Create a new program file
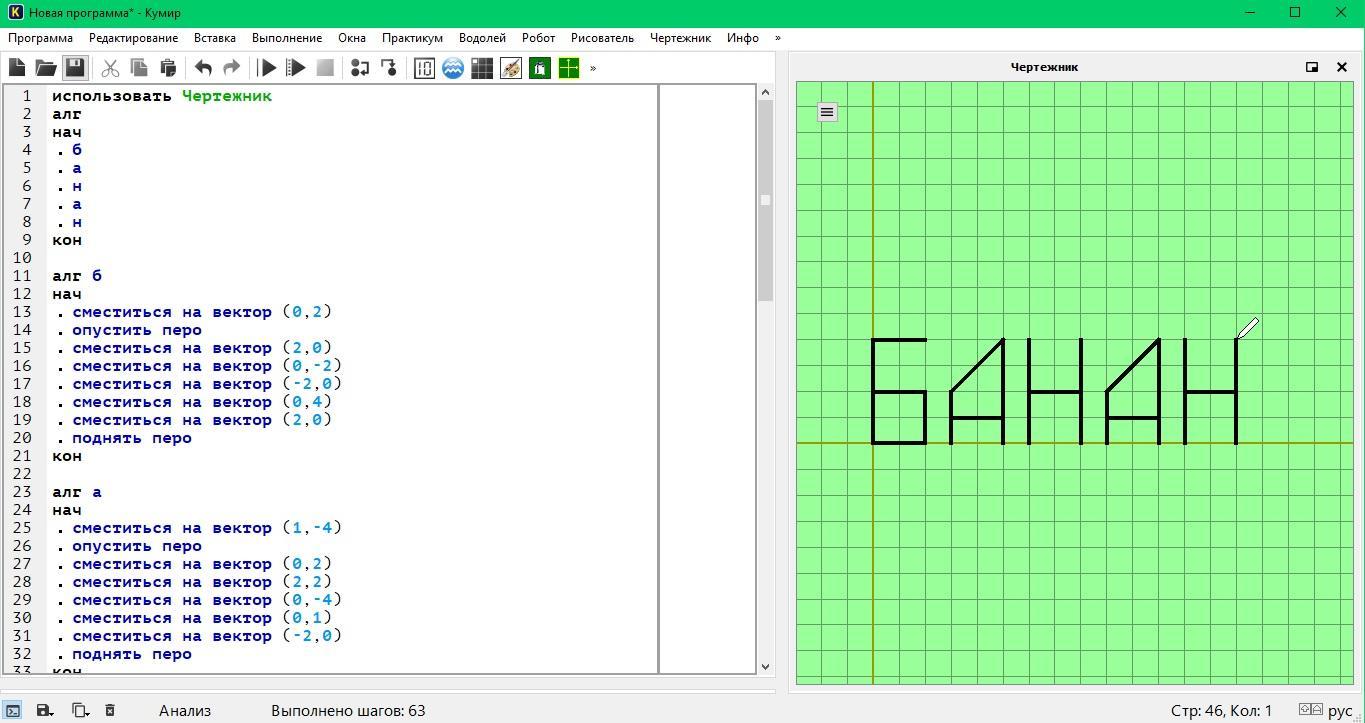The image size is (1365, 723). pyautogui.click(x=17, y=68)
